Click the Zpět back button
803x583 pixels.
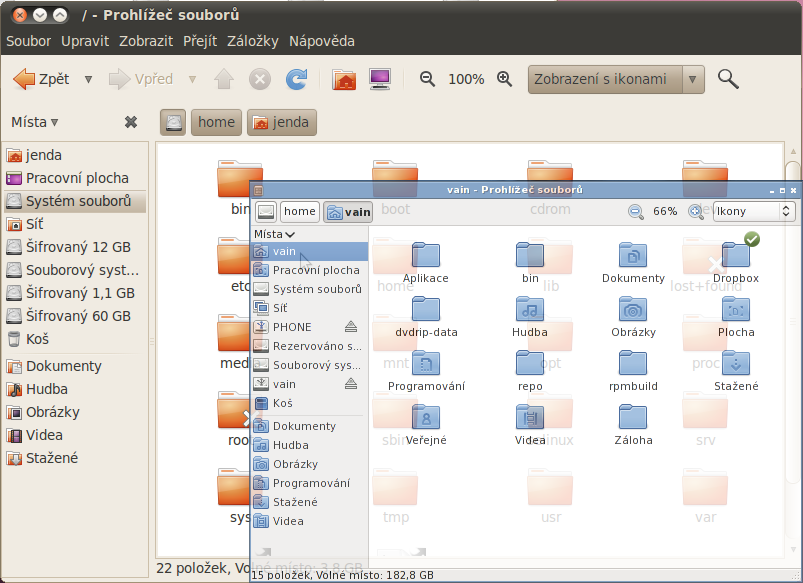click(x=41, y=80)
